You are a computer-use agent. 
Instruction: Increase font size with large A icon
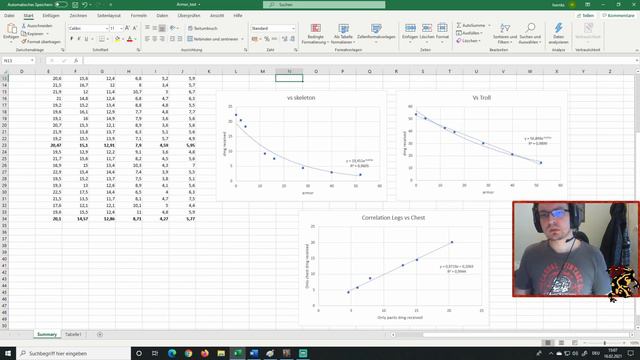(x=127, y=28)
